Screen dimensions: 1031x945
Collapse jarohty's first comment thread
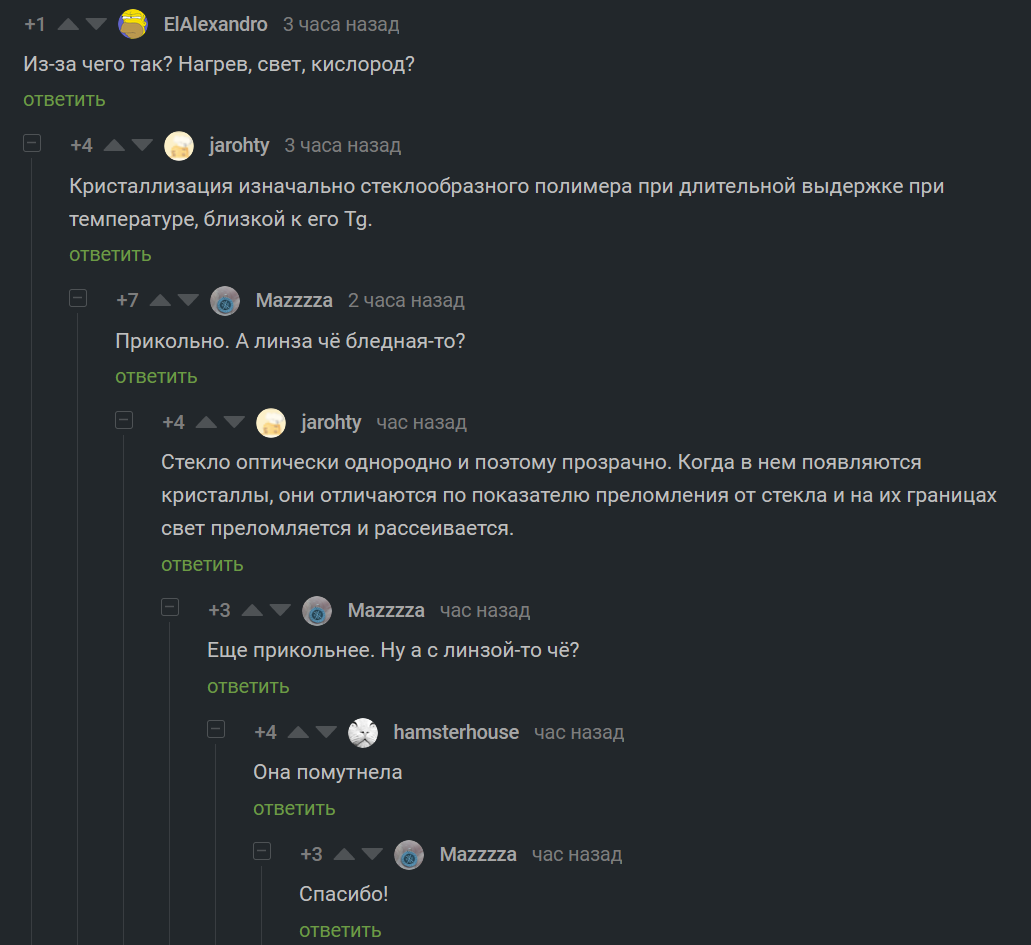(32, 144)
